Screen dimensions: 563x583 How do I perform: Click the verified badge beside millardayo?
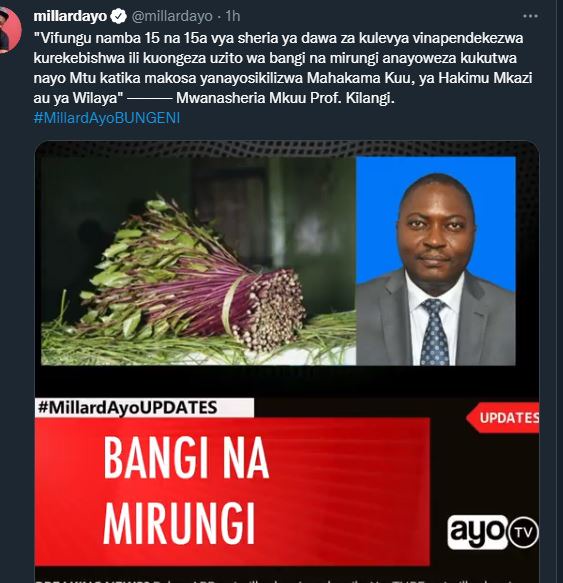[x=119, y=16]
